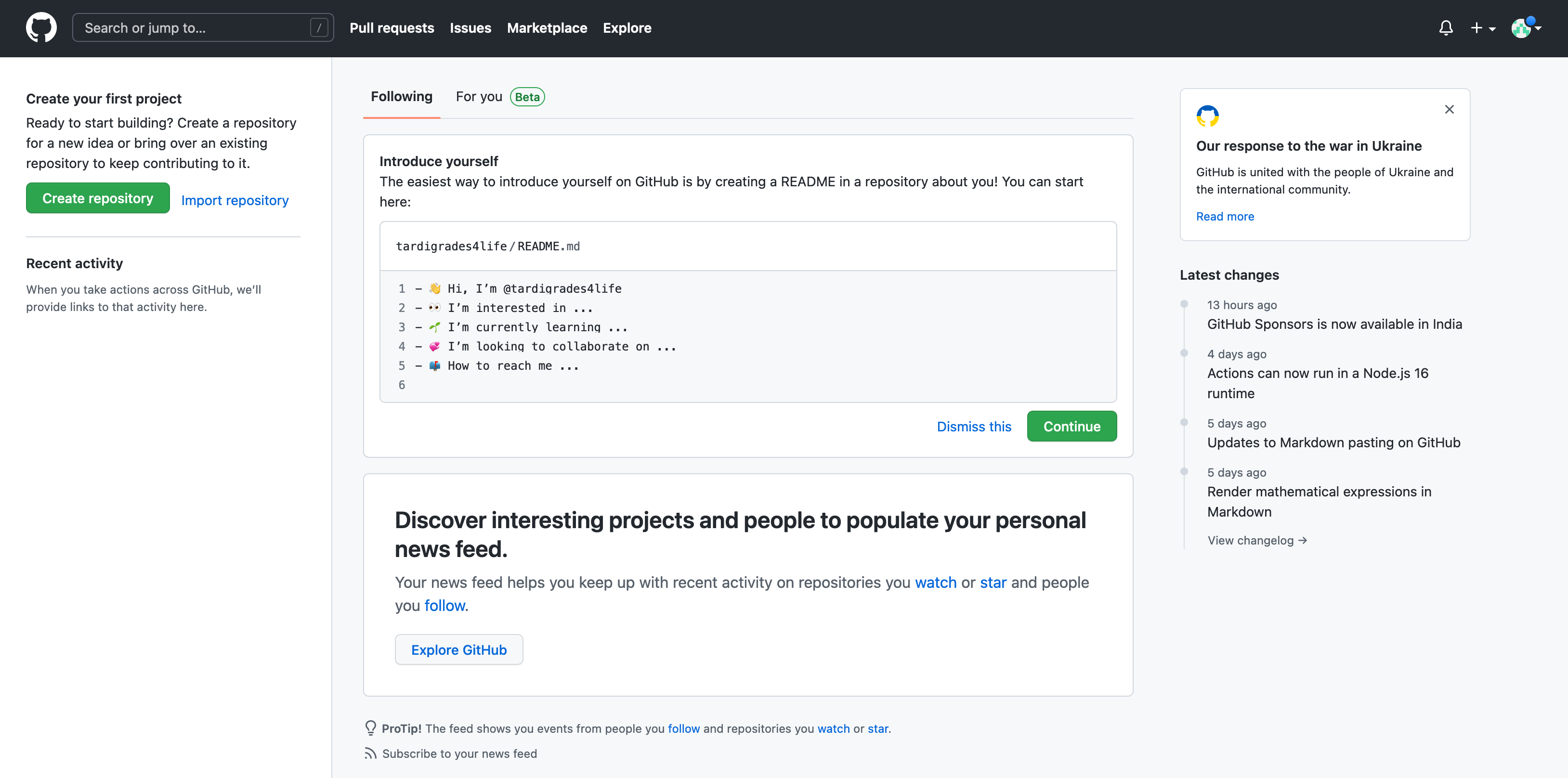Expand the plus create-new dropdown
This screenshot has height=778, width=1568.
click(1483, 28)
